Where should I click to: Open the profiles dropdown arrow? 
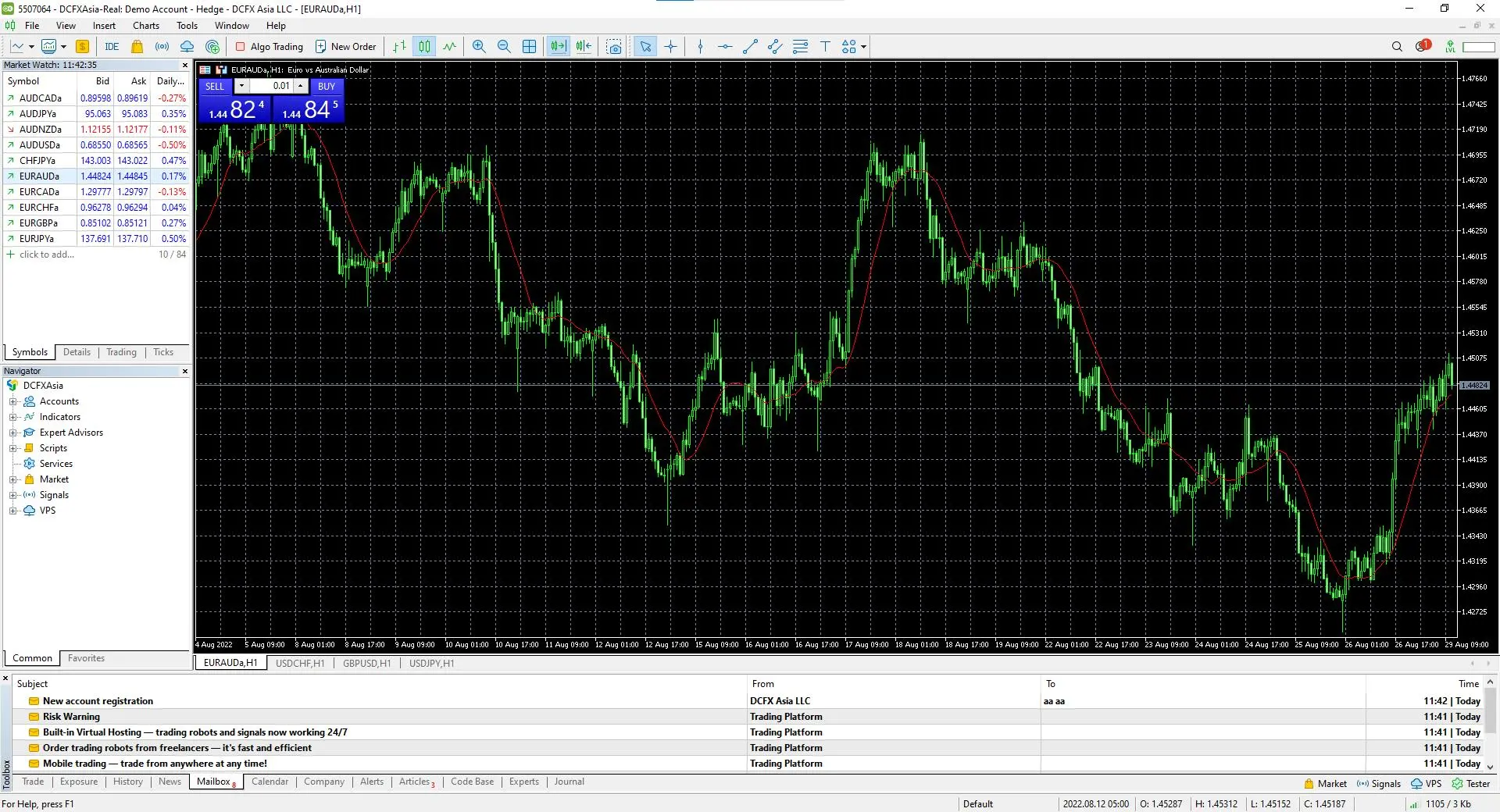63,47
